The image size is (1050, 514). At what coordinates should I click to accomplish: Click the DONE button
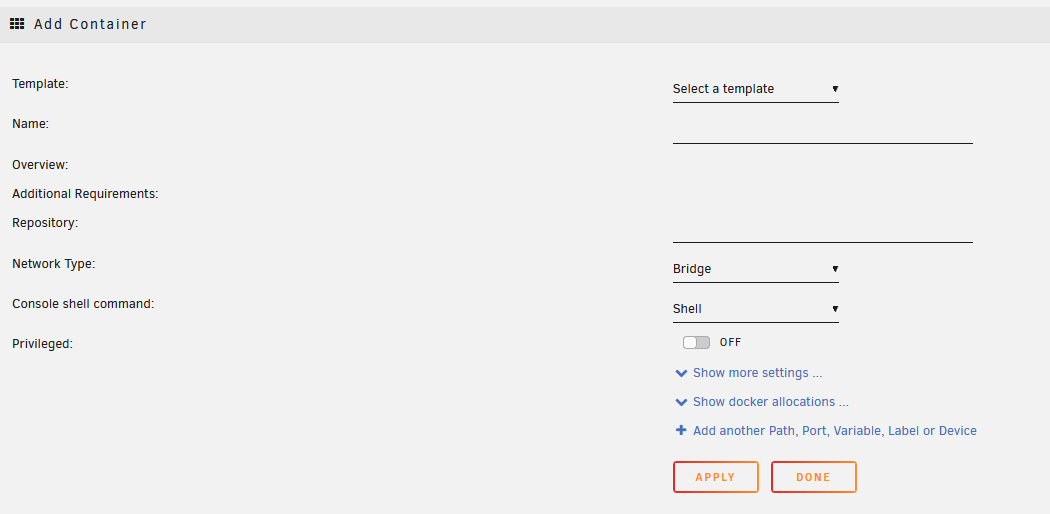coord(814,477)
